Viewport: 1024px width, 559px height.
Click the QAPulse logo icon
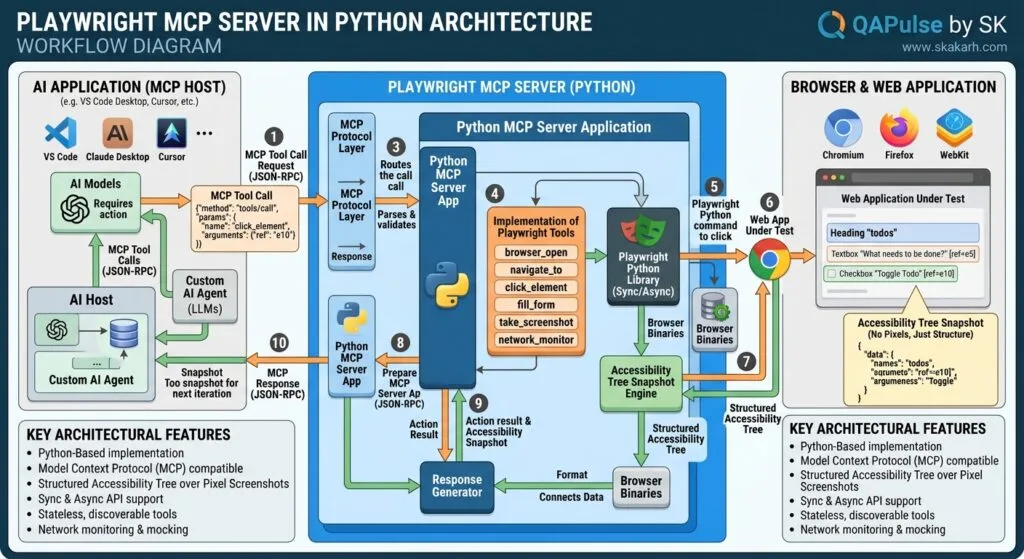click(x=831, y=24)
